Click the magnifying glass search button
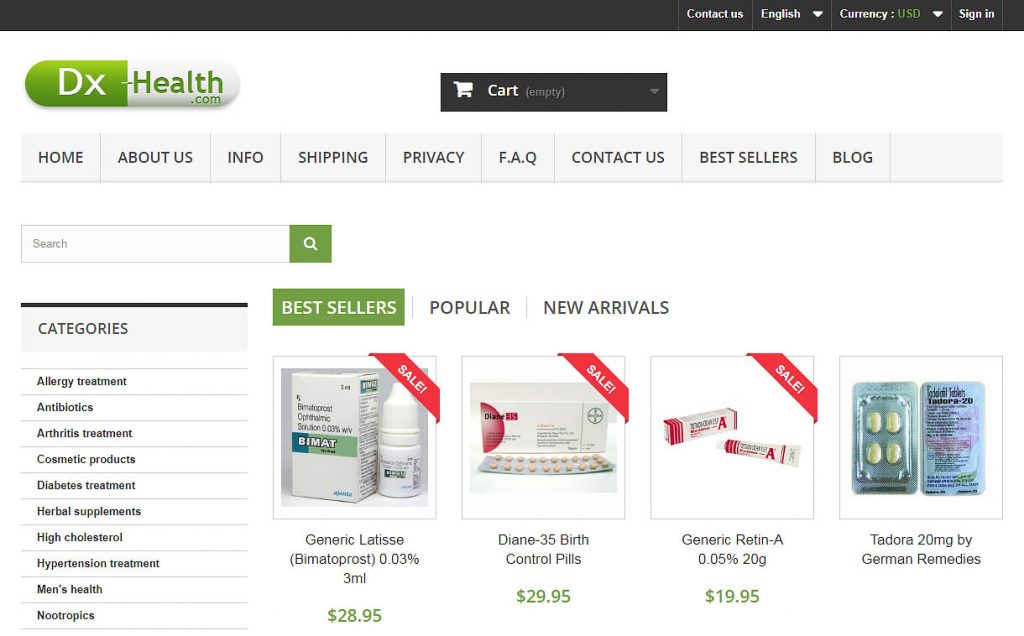1024x636 pixels. [310, 244]
